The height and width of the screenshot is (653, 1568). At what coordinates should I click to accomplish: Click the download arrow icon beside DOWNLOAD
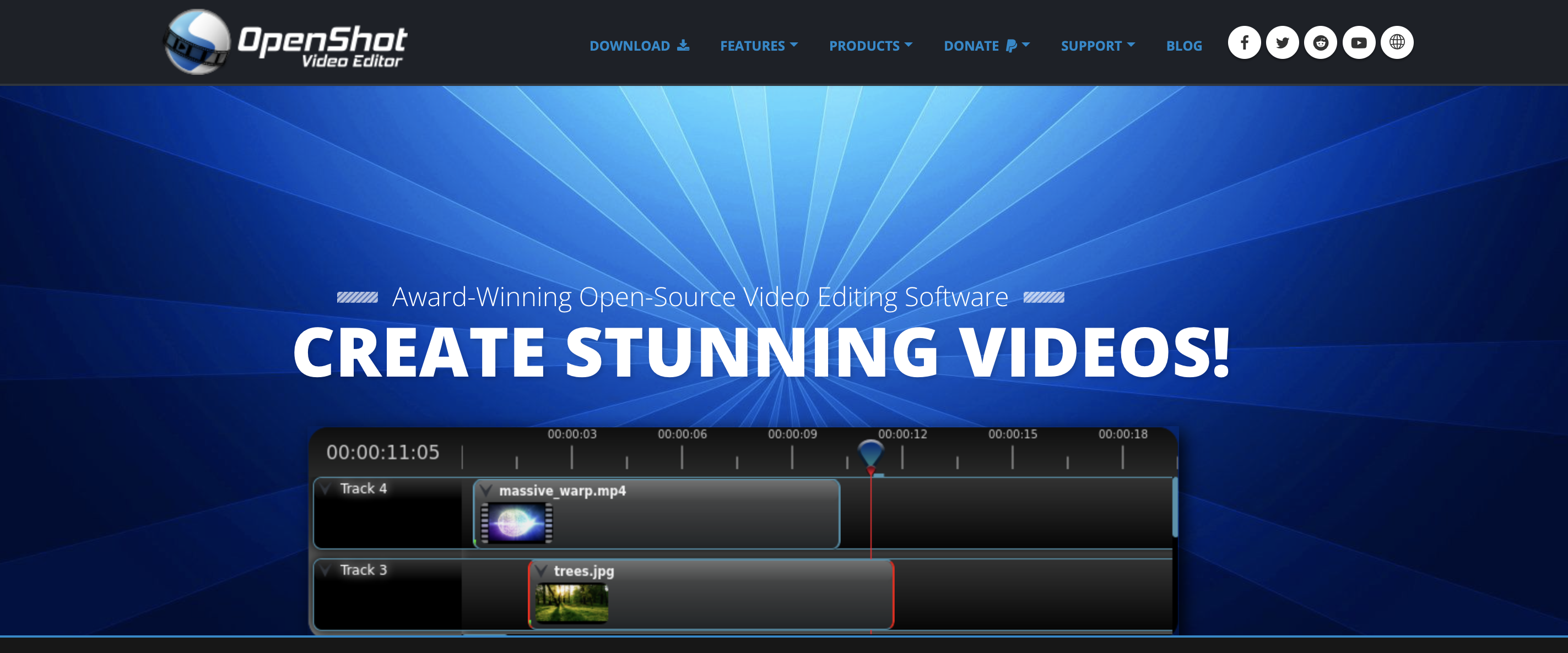click(682, 45)
